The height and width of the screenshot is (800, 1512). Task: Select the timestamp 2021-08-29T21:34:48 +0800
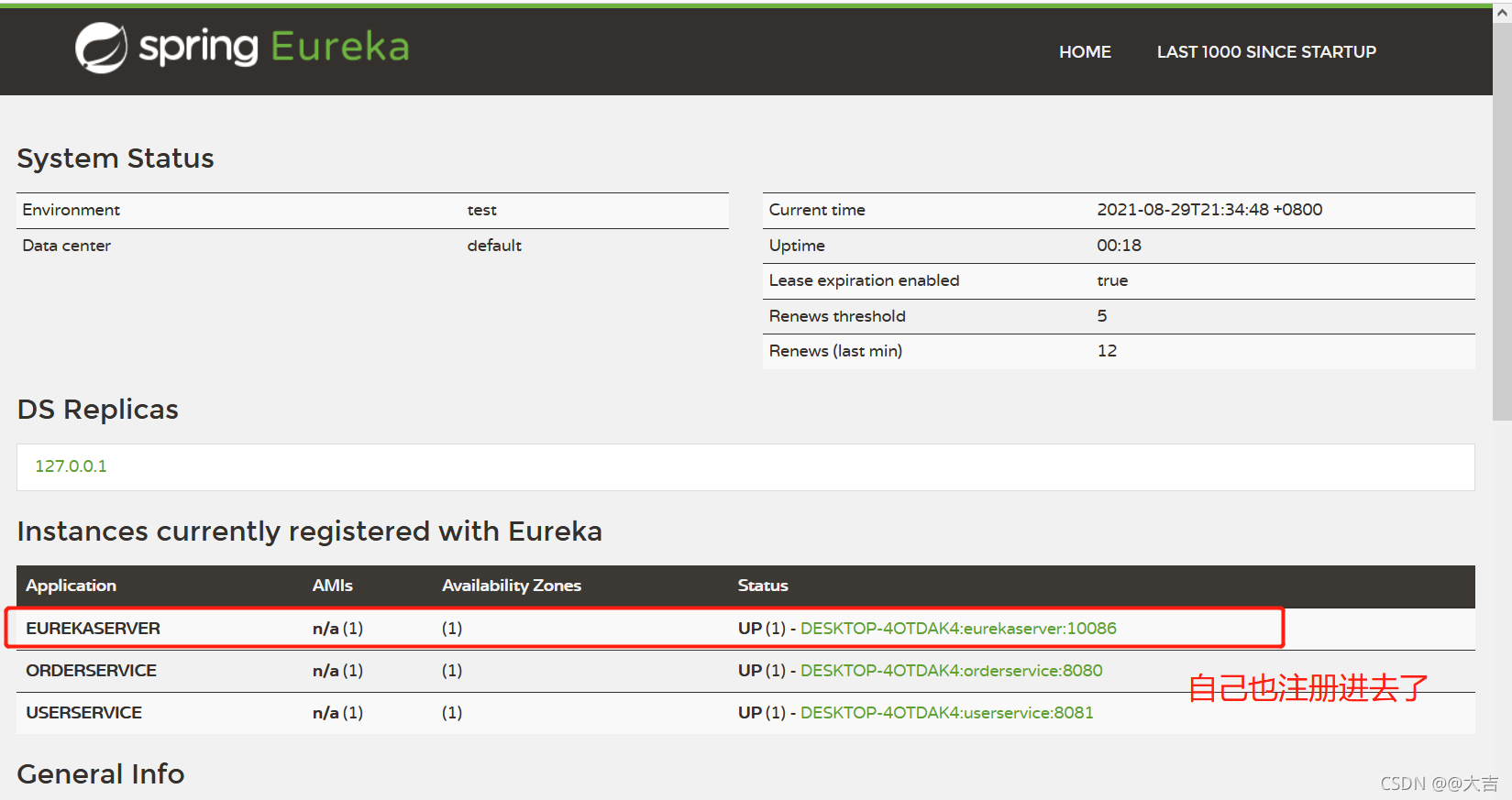point(1209,210)
